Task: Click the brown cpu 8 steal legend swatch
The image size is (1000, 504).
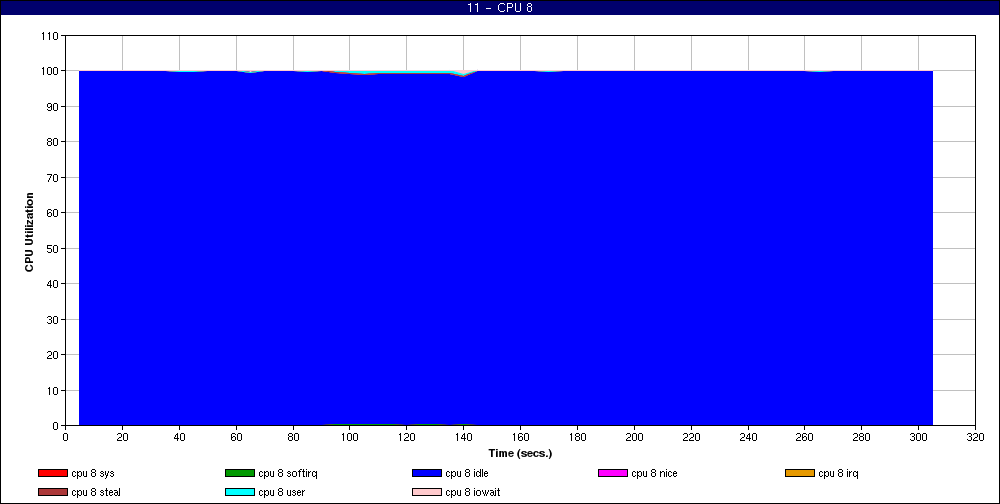Action: coord(53,493)
